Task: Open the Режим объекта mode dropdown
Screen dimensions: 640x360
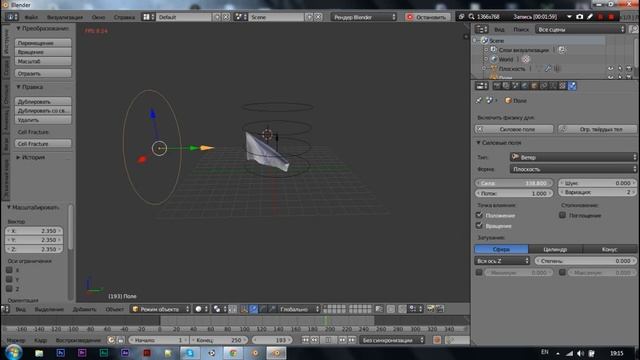Action: coord(161,309)
